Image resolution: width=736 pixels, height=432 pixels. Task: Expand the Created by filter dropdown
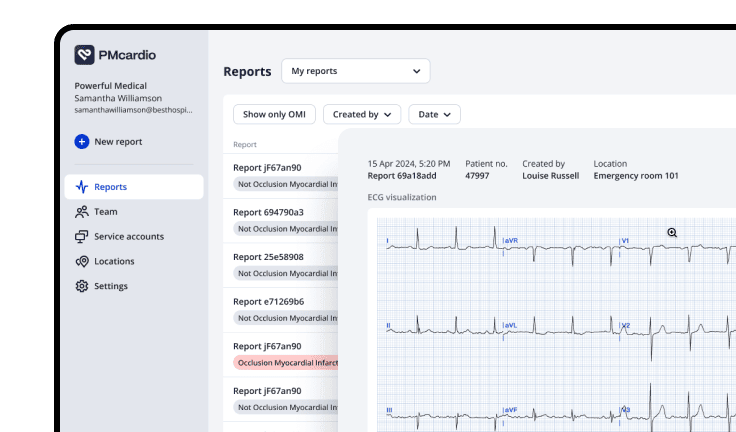coord(361,115)
